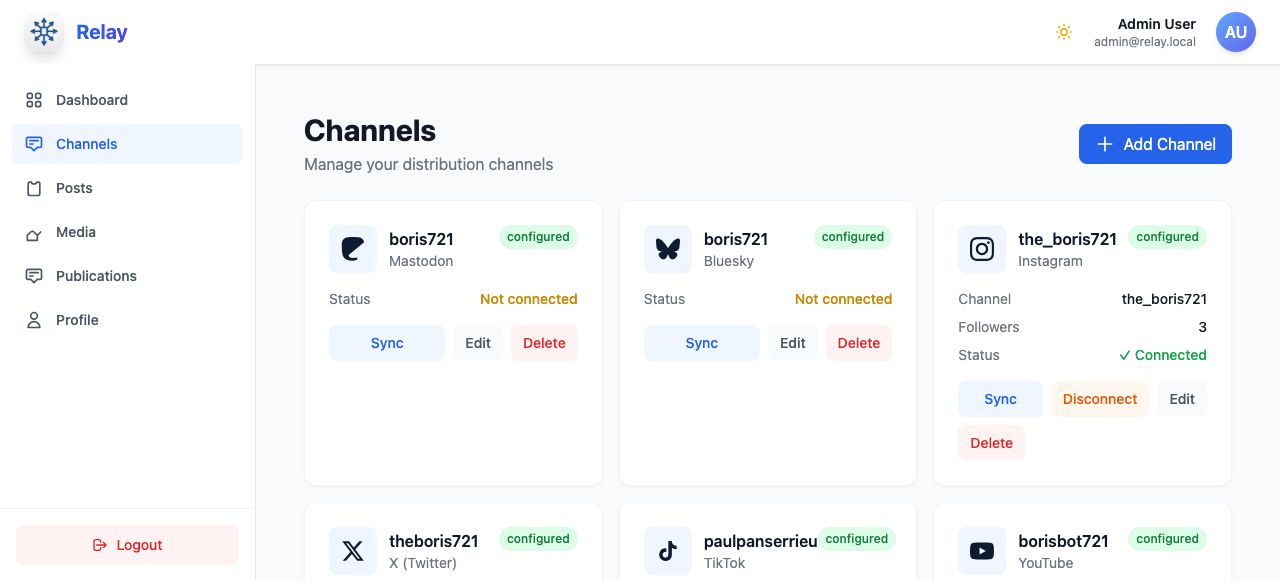Viewport: 1280px width, 581px height.
Task: Click the Relay snowflake logo
Action: [44, 32]
